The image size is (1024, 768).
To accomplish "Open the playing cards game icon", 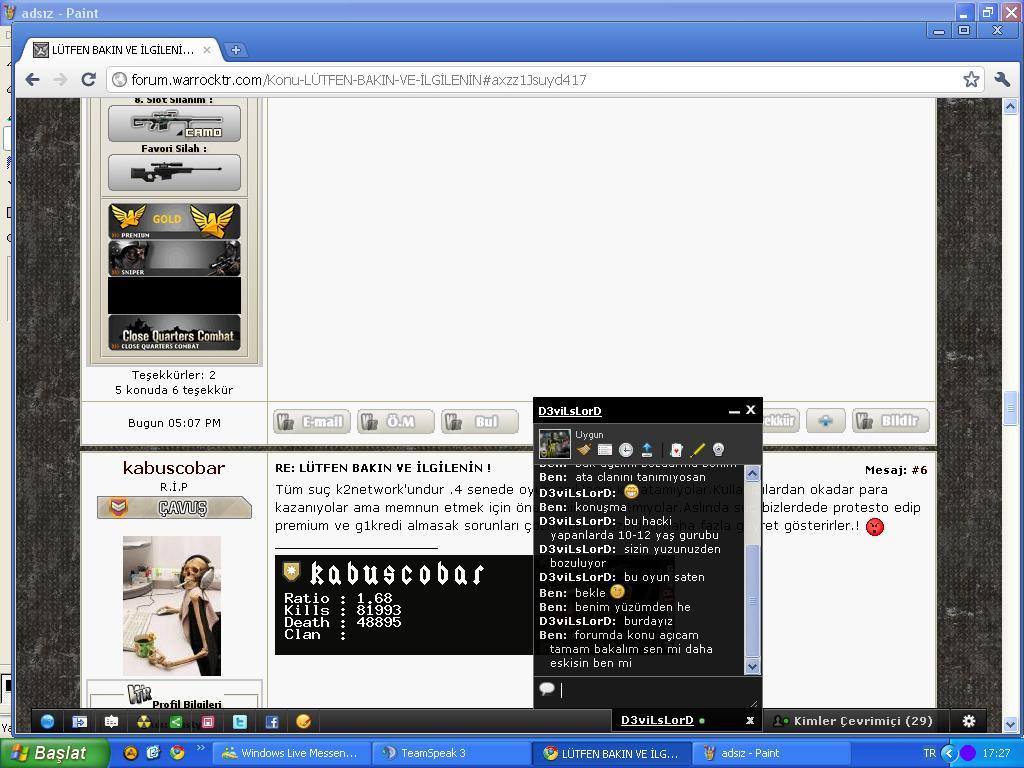I will click(x=677, y=450).
